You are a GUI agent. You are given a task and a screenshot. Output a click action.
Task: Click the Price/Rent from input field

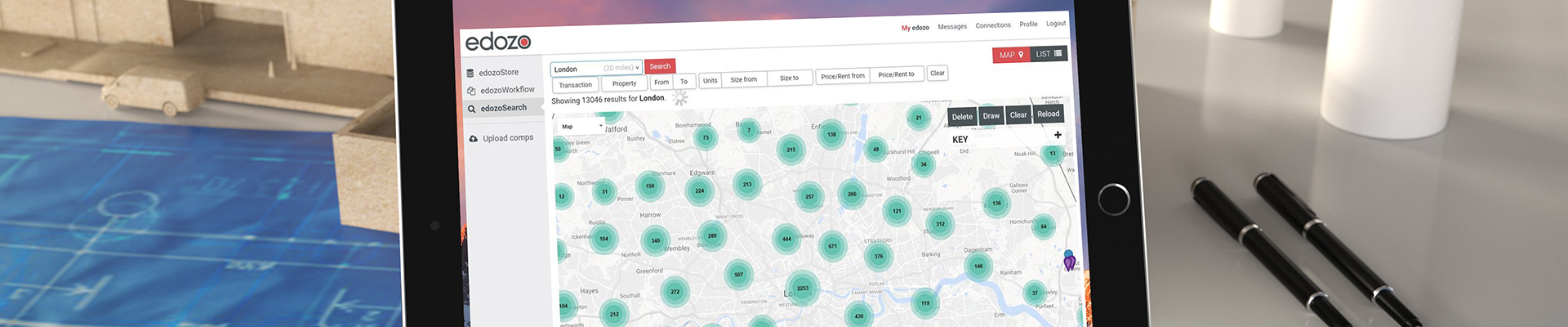[842, 76]
